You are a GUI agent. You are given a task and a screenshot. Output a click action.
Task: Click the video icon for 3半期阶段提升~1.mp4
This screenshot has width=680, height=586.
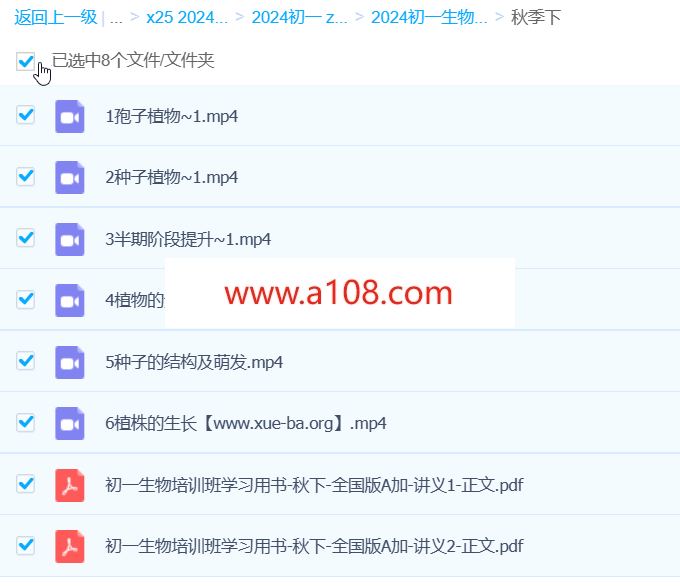click(70, 239)
